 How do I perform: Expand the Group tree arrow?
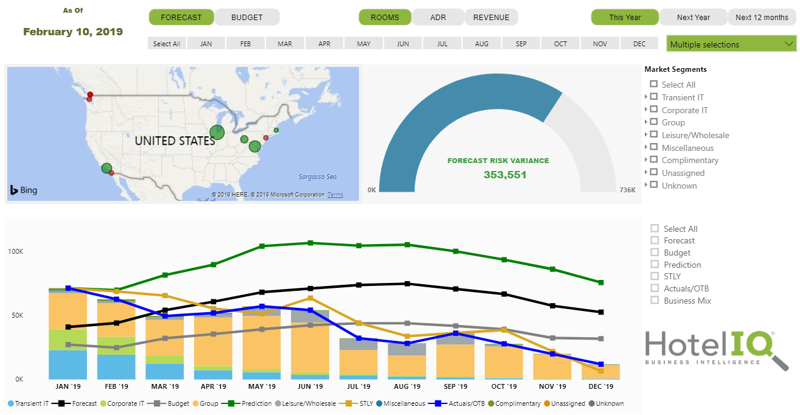(x=646, y=121)
